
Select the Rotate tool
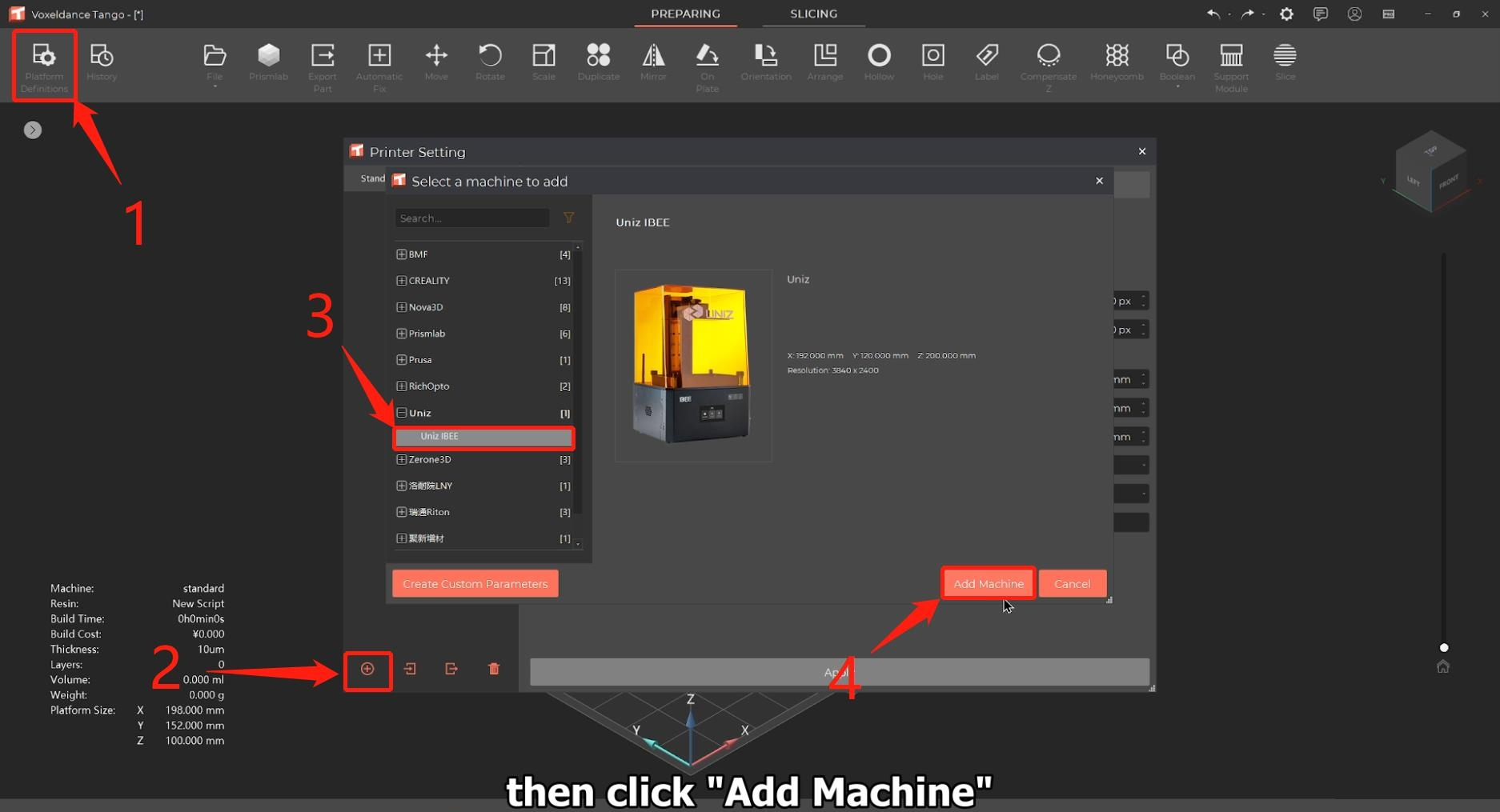(x=490, y=63)
